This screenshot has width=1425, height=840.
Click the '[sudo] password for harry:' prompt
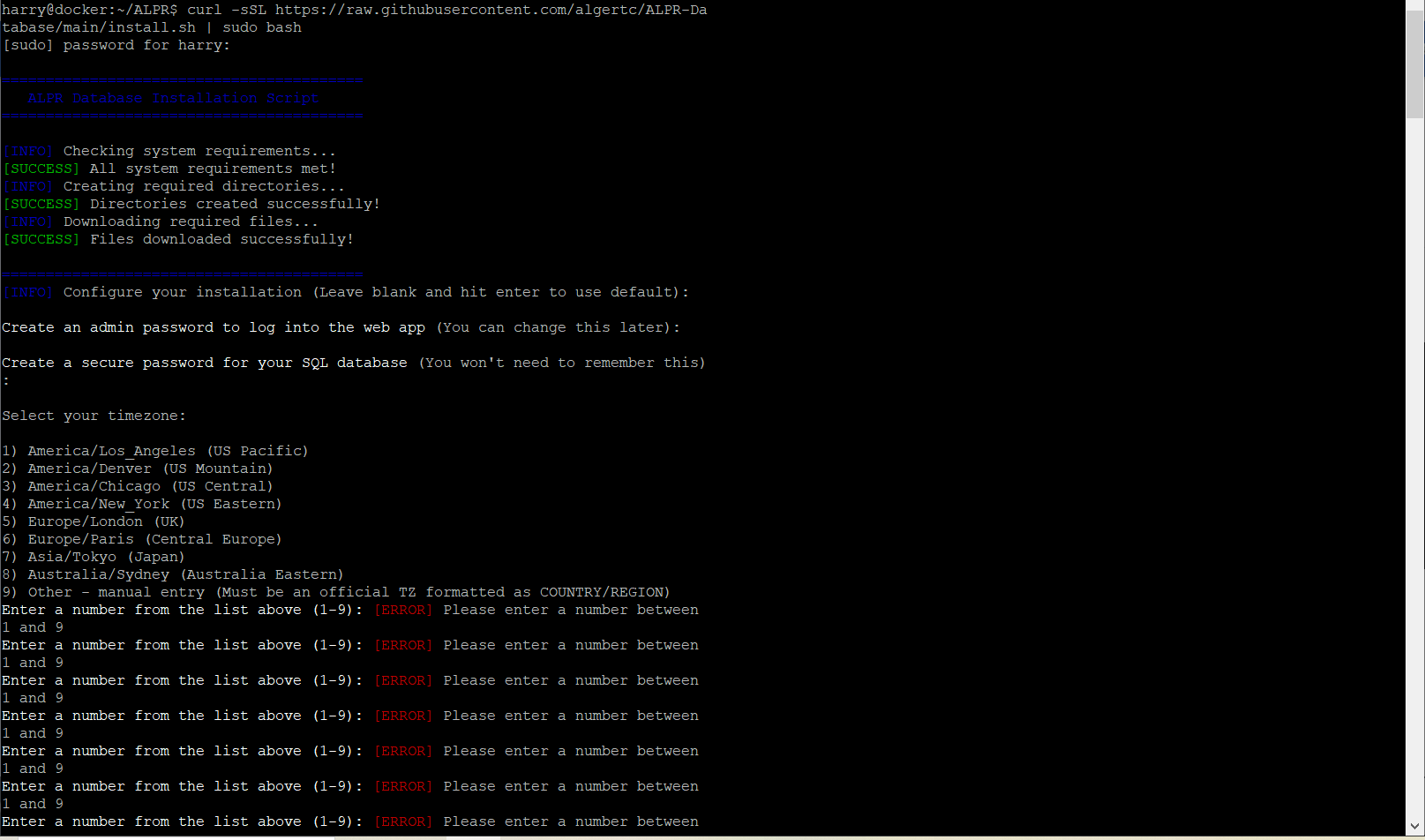(x=116, y=45)
